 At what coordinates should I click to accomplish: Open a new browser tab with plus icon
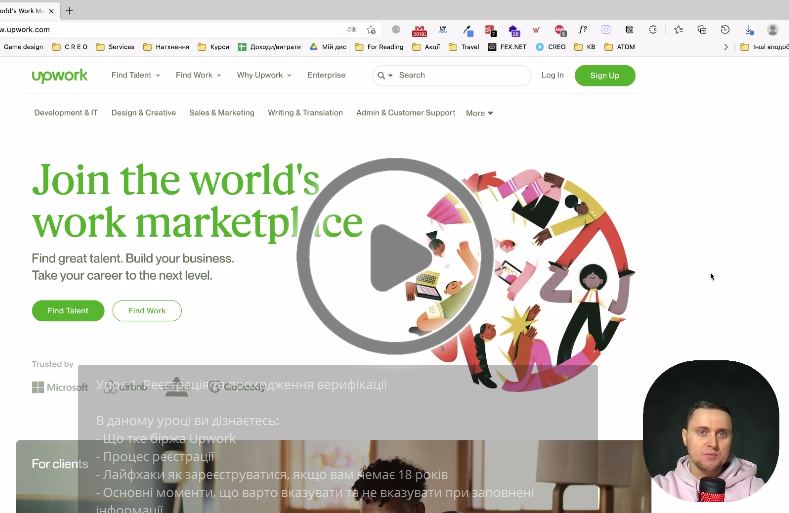pos(69,11)
